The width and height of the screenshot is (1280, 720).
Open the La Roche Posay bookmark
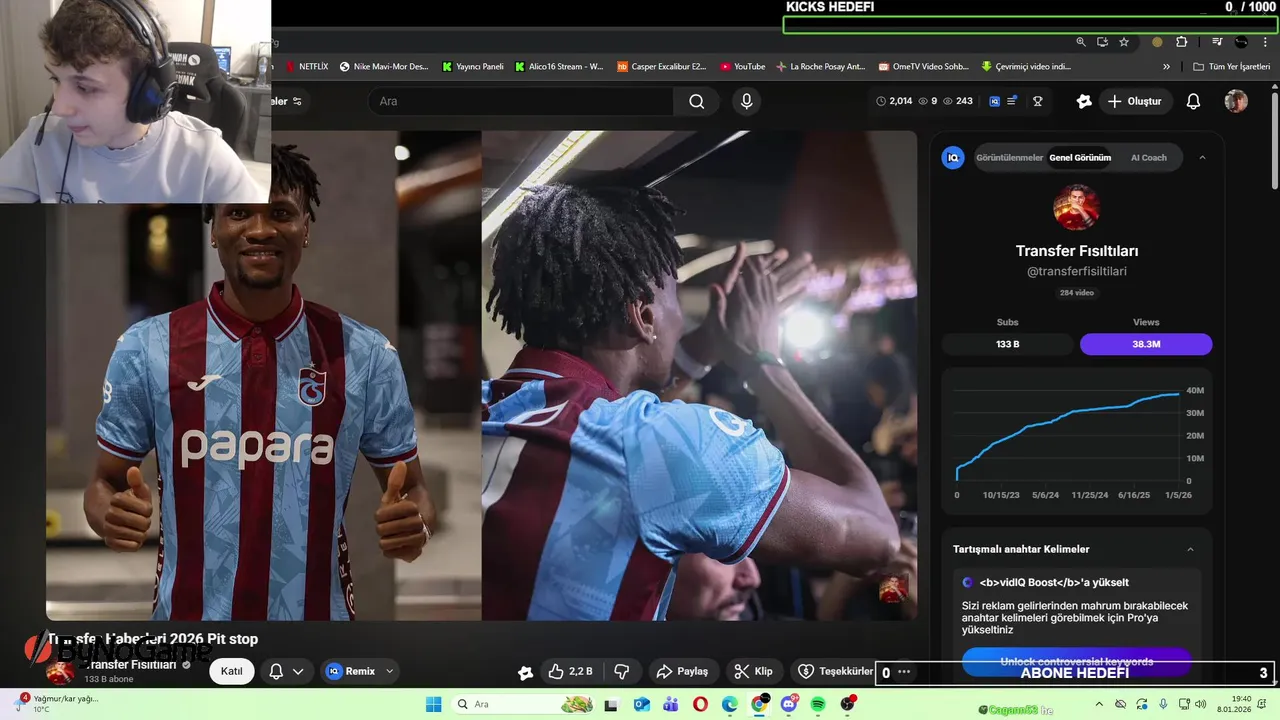point(820,67)
